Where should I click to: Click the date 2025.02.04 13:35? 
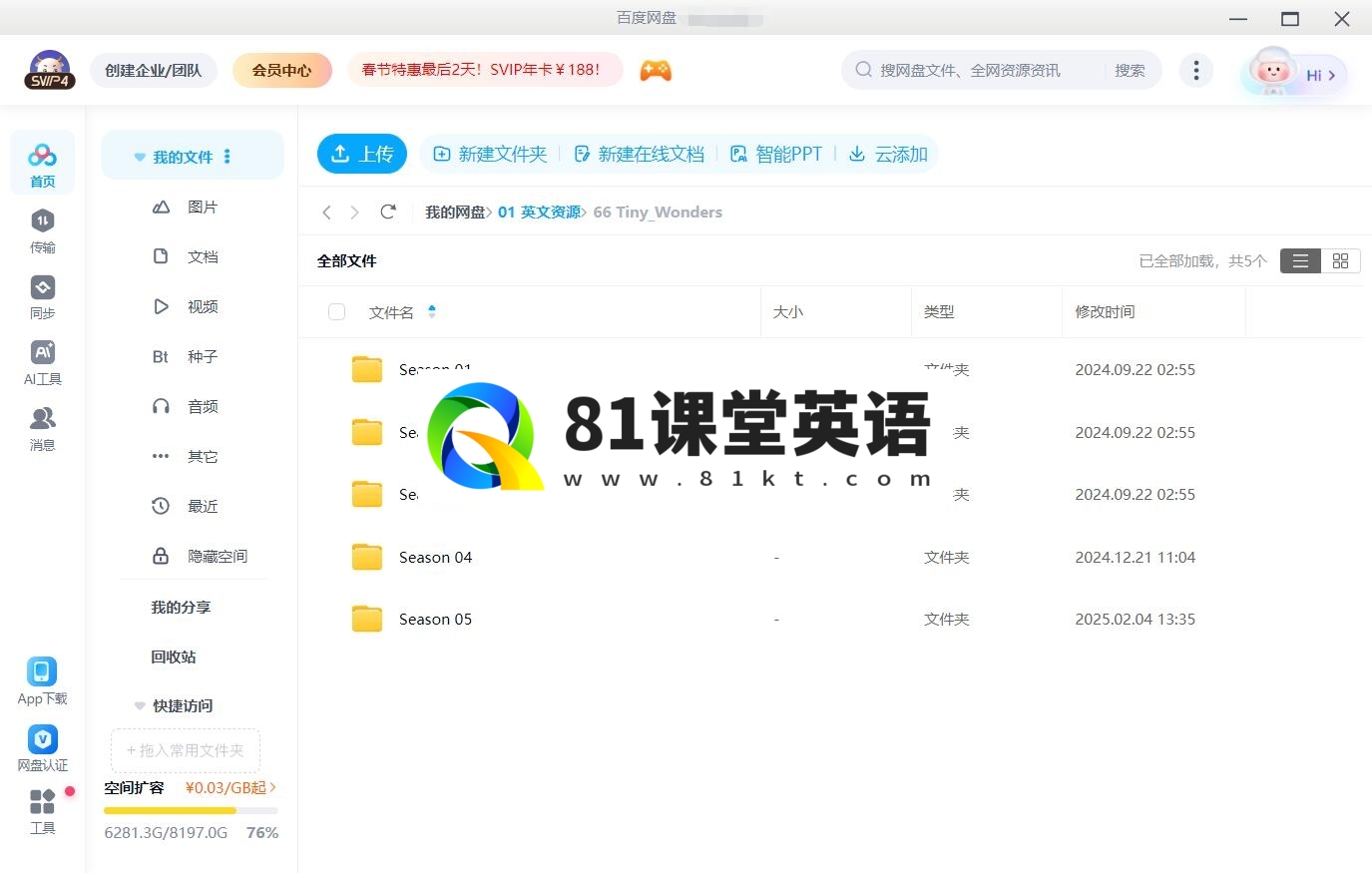1135,619
